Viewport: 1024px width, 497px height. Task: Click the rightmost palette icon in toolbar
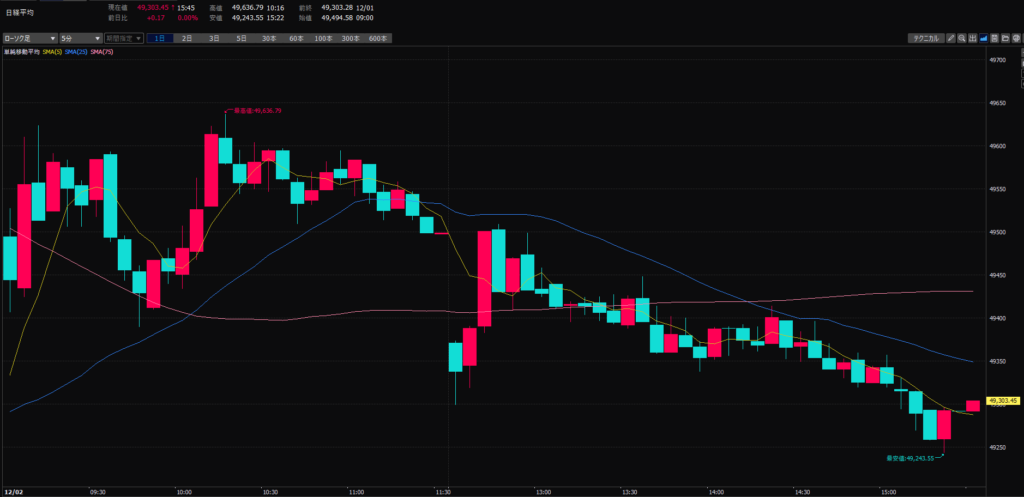1017,38
